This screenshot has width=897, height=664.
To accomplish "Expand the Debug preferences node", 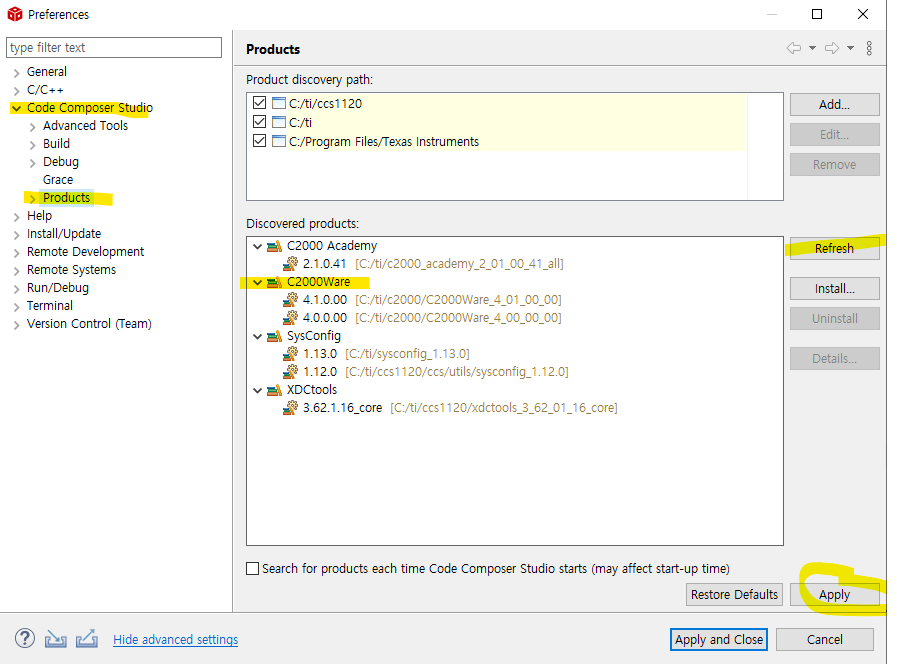I will [x=33, y=162].
